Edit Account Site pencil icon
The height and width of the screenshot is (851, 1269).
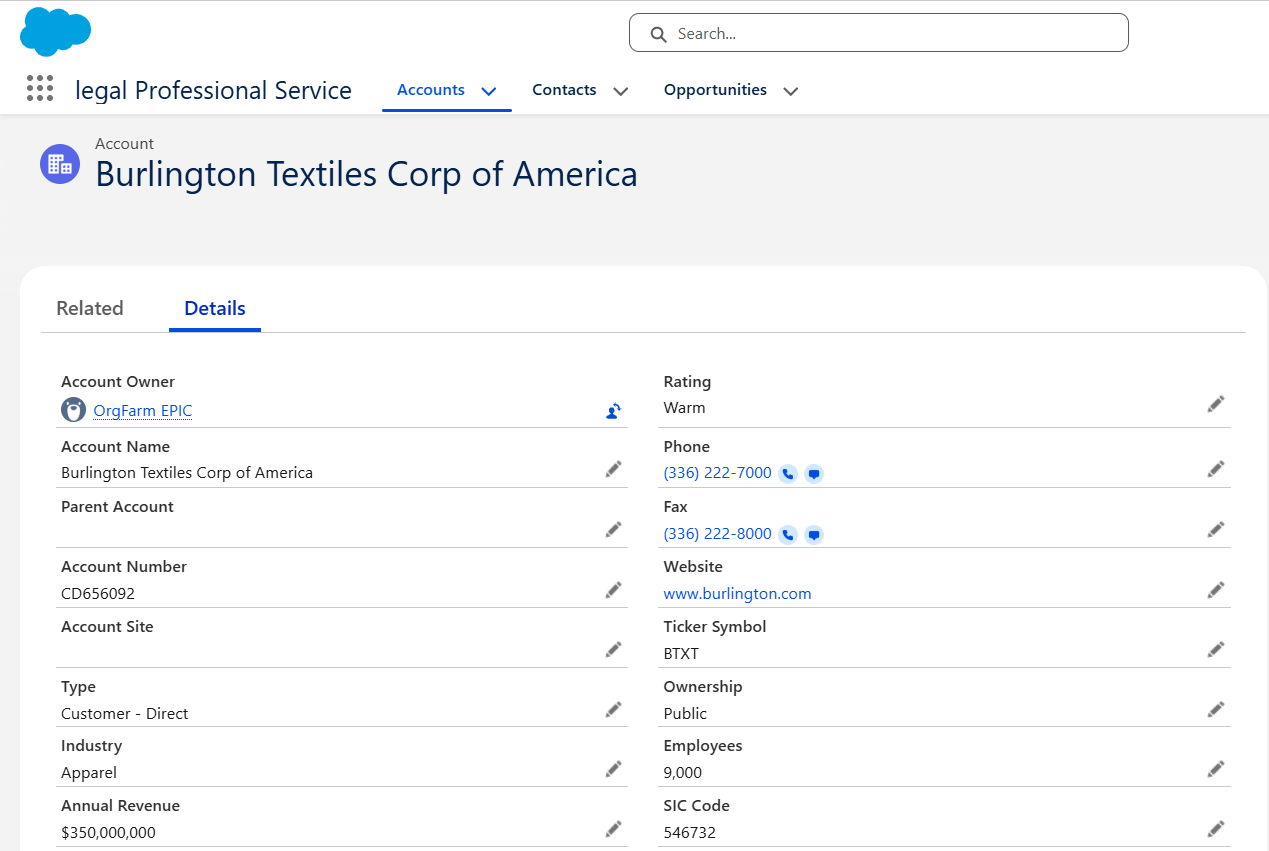(614, 650)
